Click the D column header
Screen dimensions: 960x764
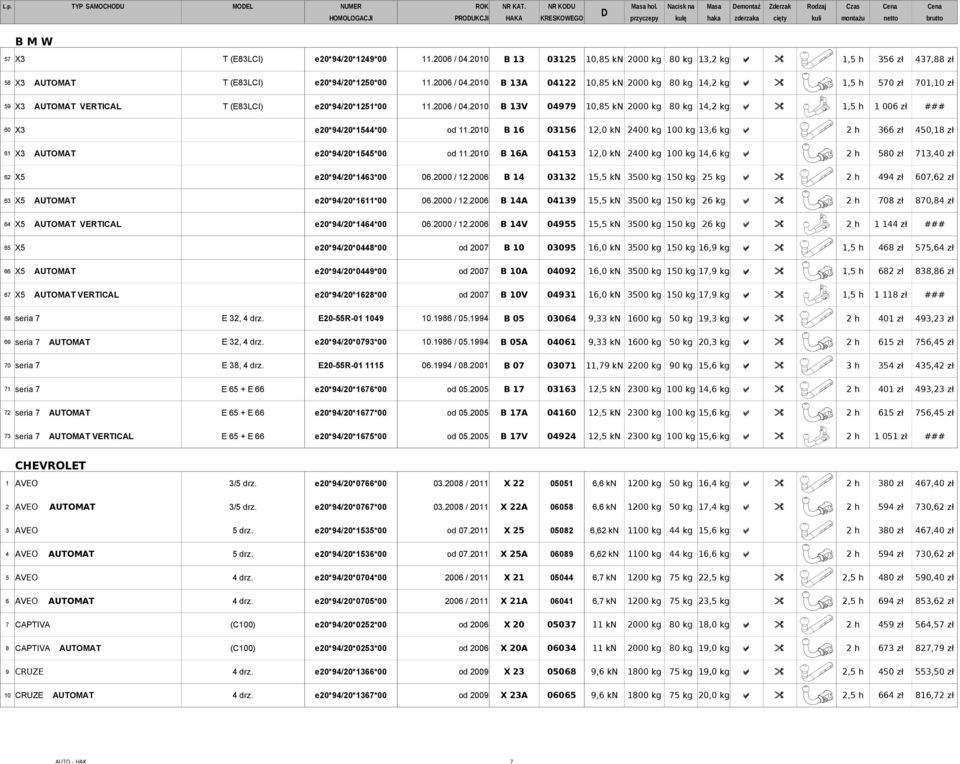tap(604, 13)
